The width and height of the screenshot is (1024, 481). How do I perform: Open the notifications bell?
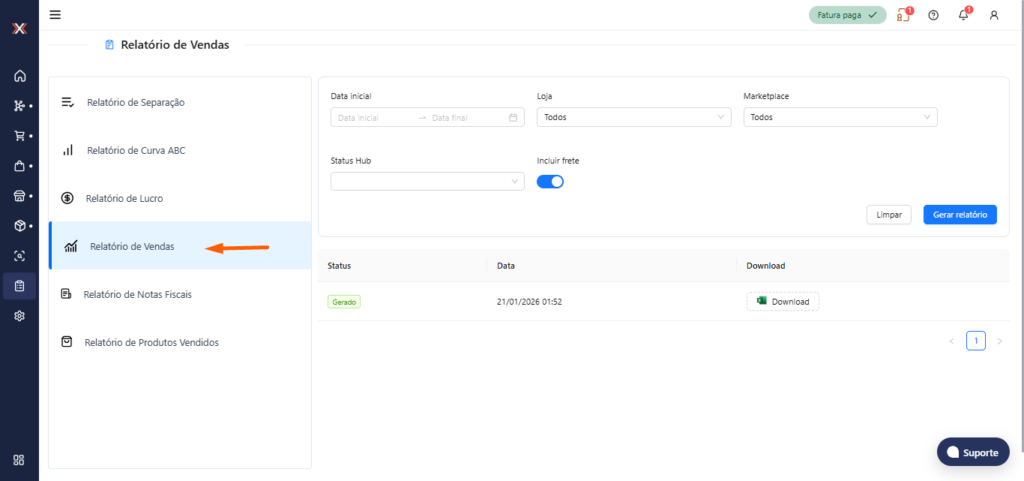pos(963,15)
